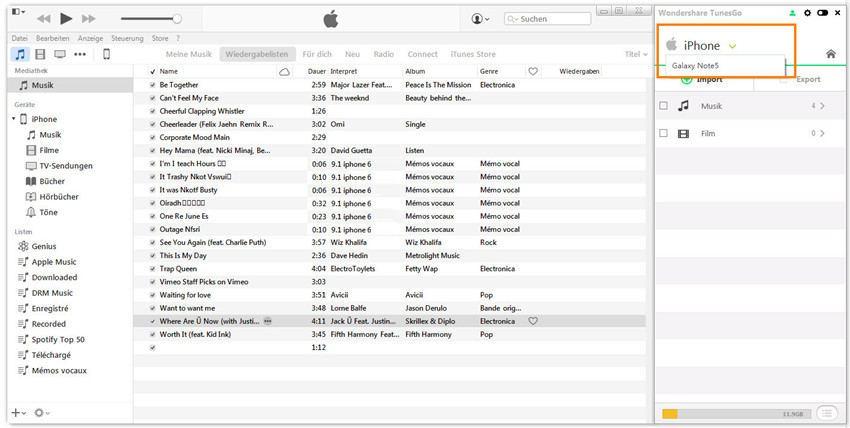Open the Titel sort dropdown
This screenshot has width=850, height=428.
(x=636, y=54)
